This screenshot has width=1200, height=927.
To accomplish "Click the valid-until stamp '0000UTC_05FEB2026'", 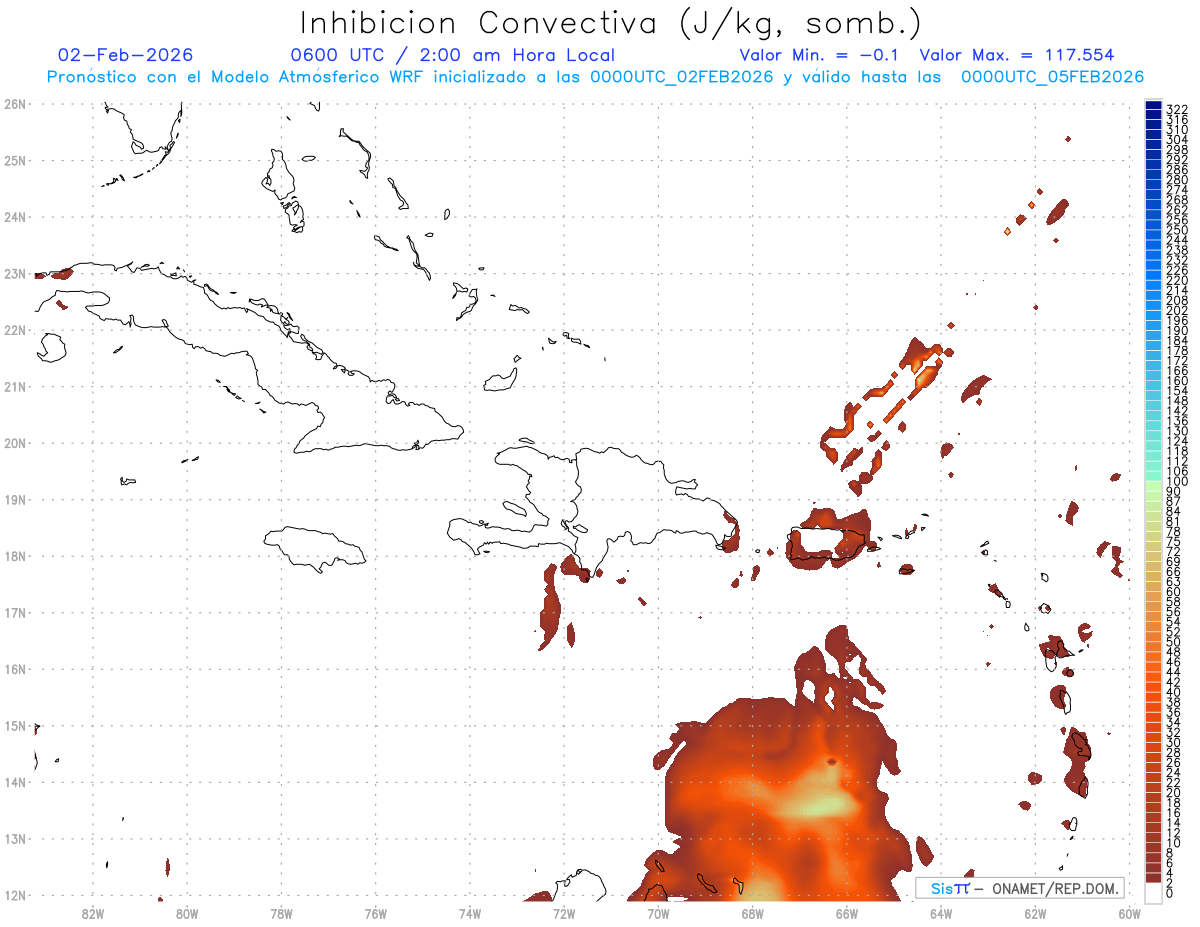I will pyautogui.click(x=1053, y=77).
